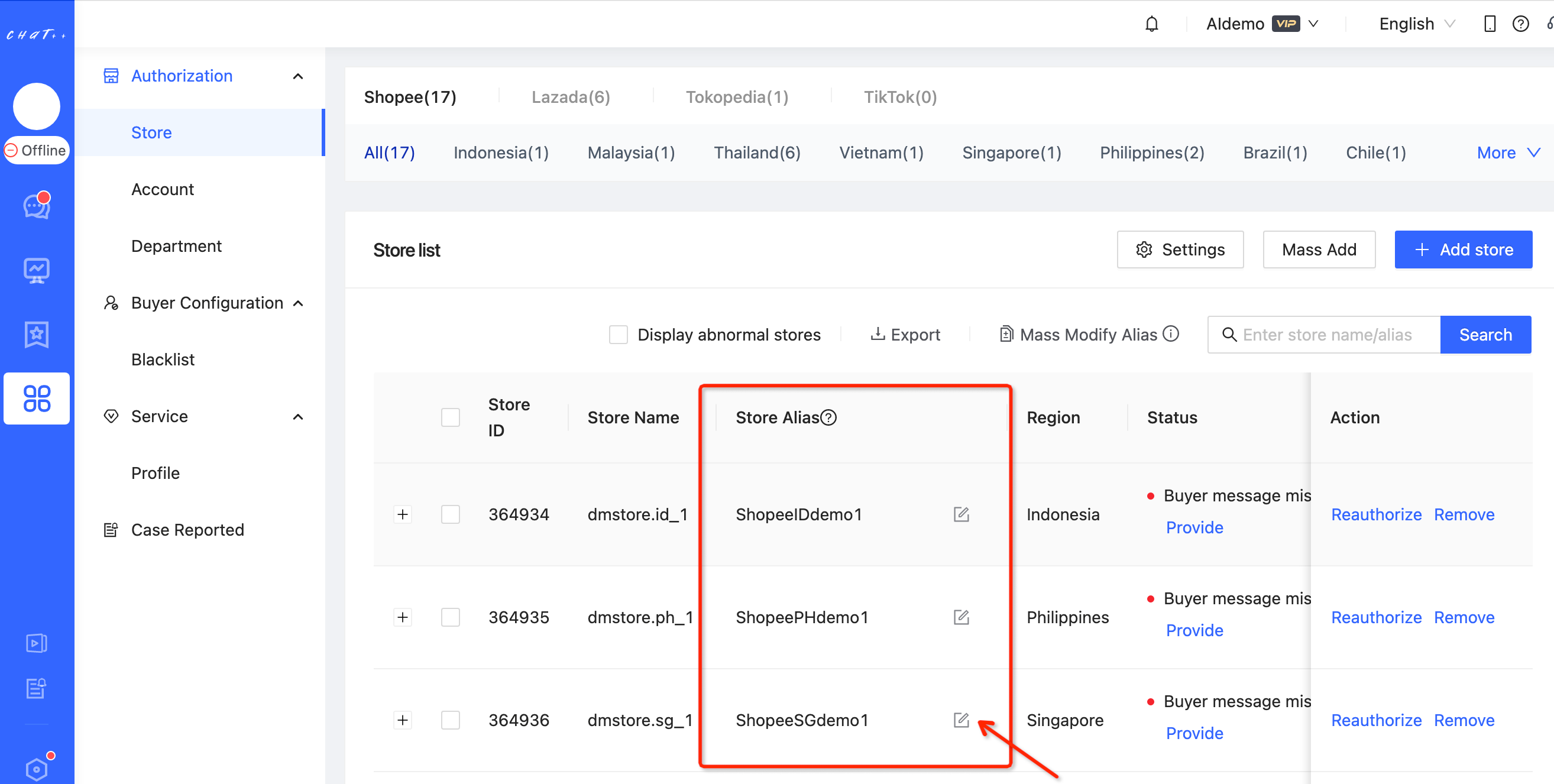Open the chat messages sidebar icon
This screenshot has width=1554, height=784.
tap(36, 206)
